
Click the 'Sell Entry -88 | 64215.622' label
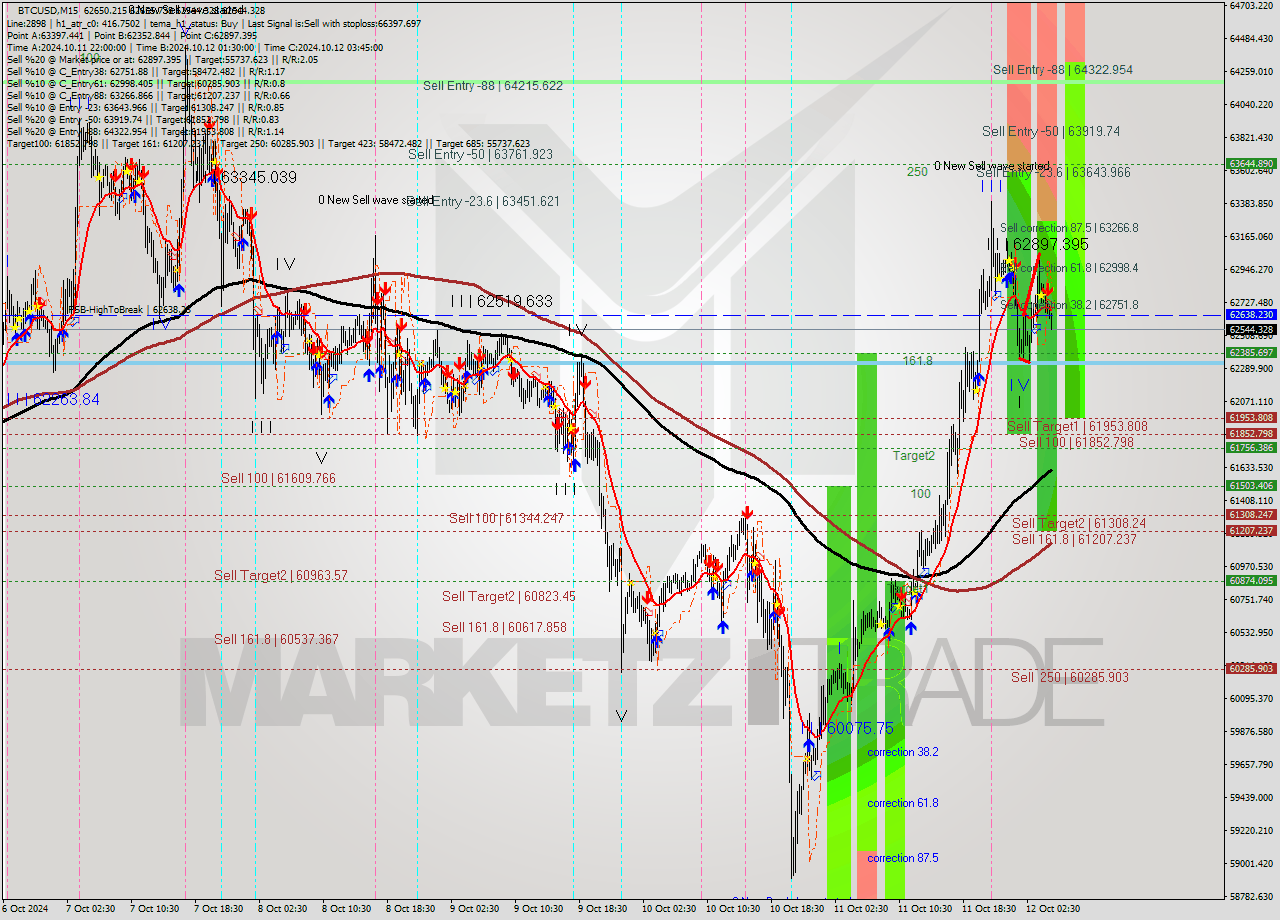[492, 86]
